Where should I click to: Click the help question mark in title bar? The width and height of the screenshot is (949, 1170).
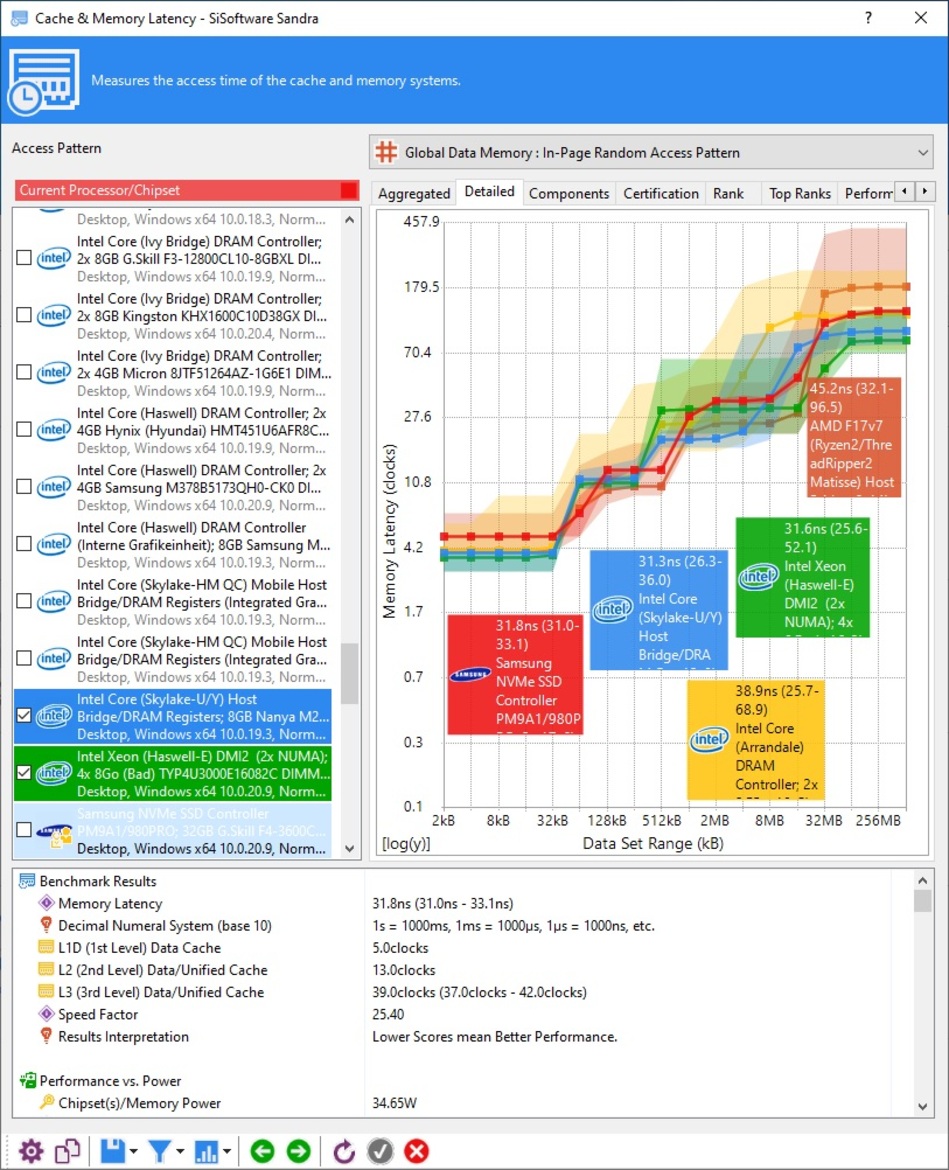tap(868, 18)
